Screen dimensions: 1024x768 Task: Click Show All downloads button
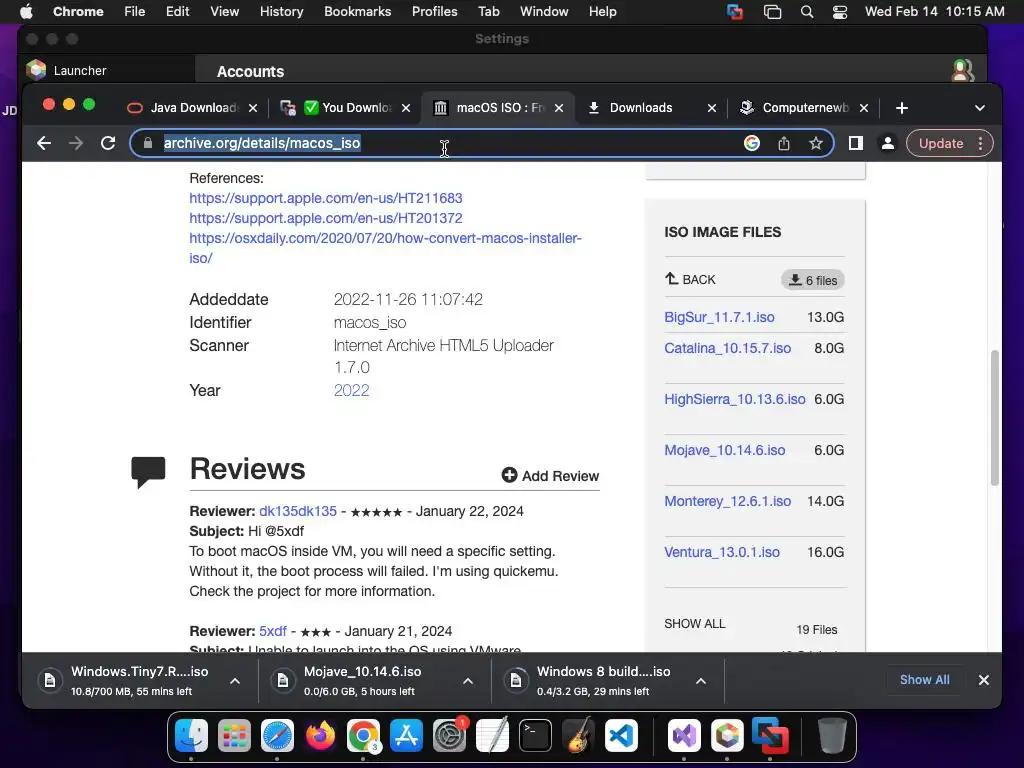point(925,680)
